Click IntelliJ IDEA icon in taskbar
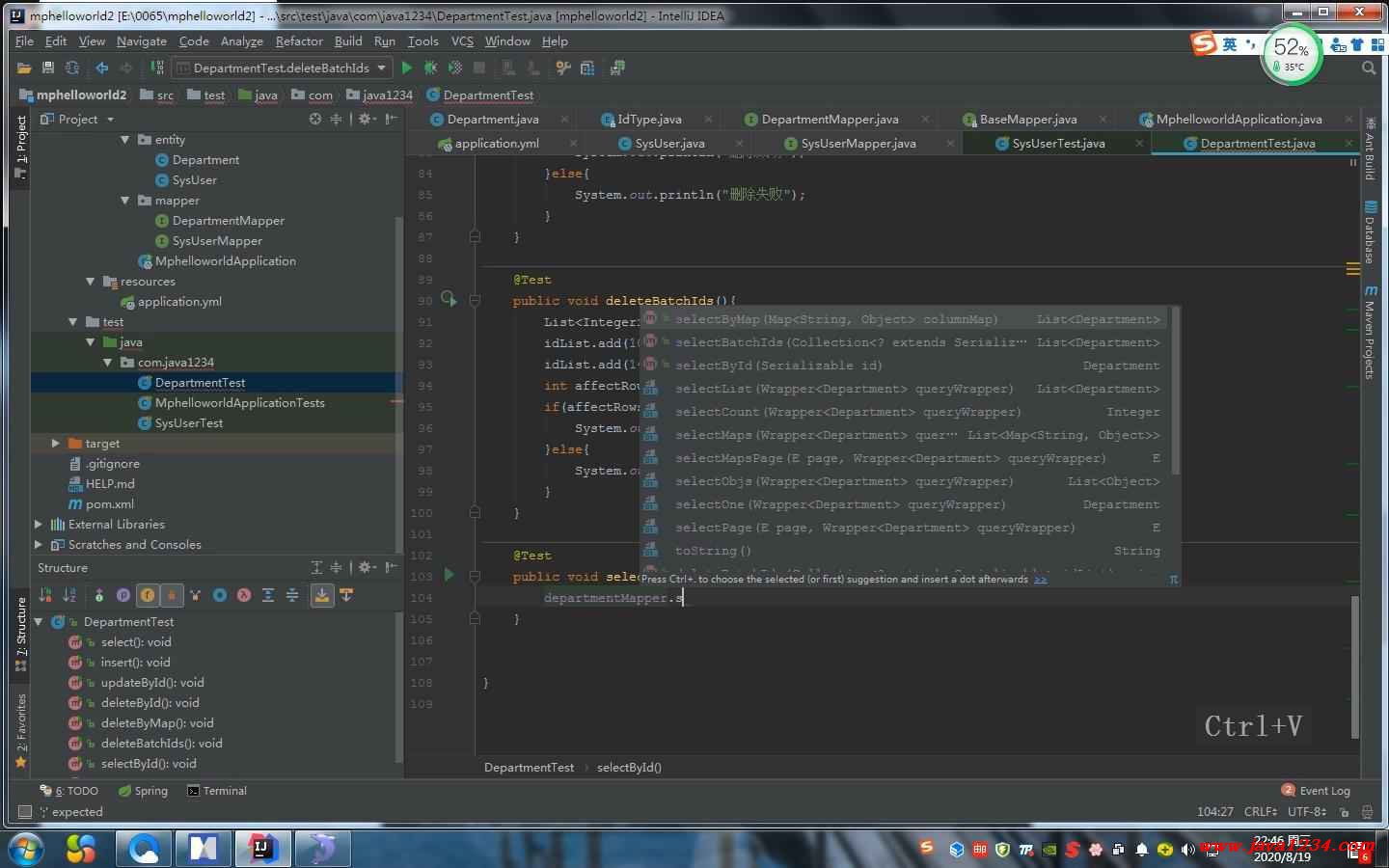Viewport: 1389px width, 868px height. pyautogui.click(x=261, y=849)
